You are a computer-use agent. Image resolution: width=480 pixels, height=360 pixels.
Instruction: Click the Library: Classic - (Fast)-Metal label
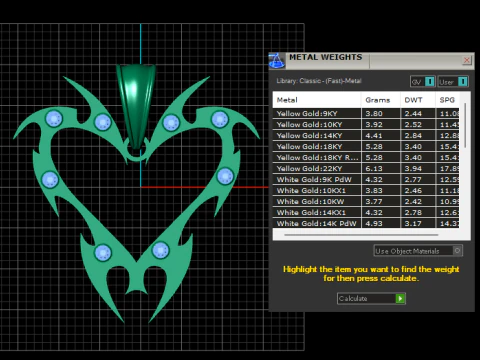tap(319, 81)
